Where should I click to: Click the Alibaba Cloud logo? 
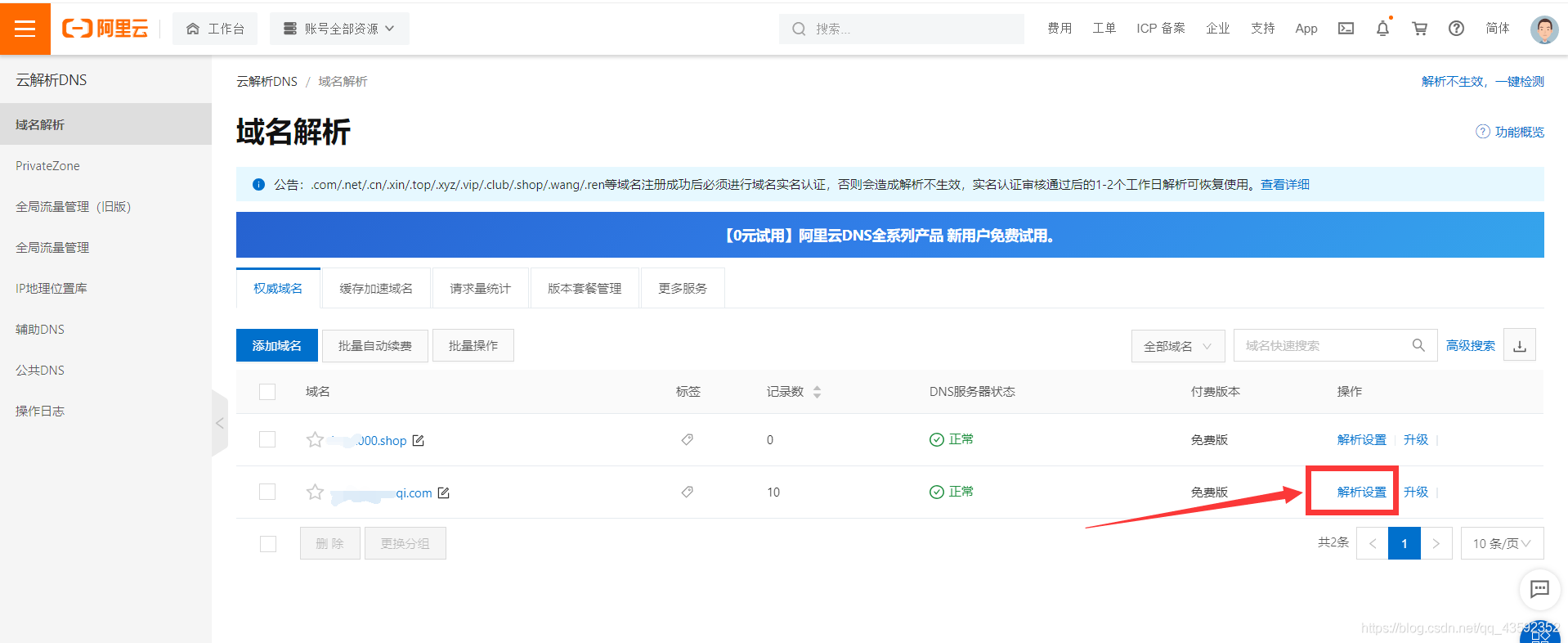click(x=105, y=29)
